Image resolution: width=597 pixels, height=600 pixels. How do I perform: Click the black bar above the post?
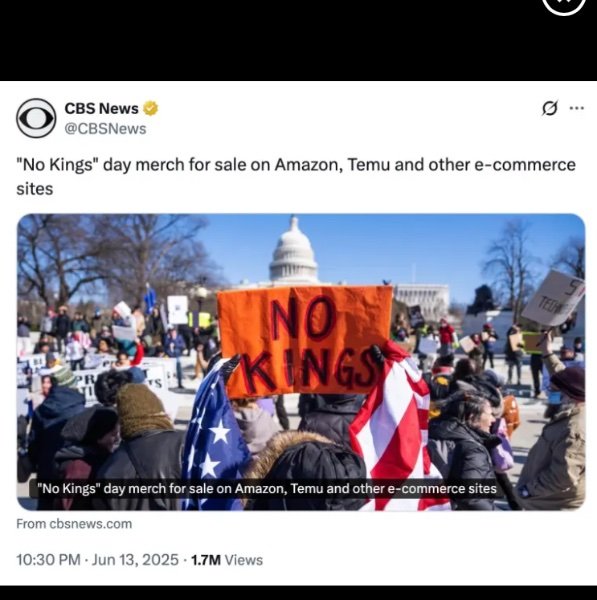pos(298,40)
